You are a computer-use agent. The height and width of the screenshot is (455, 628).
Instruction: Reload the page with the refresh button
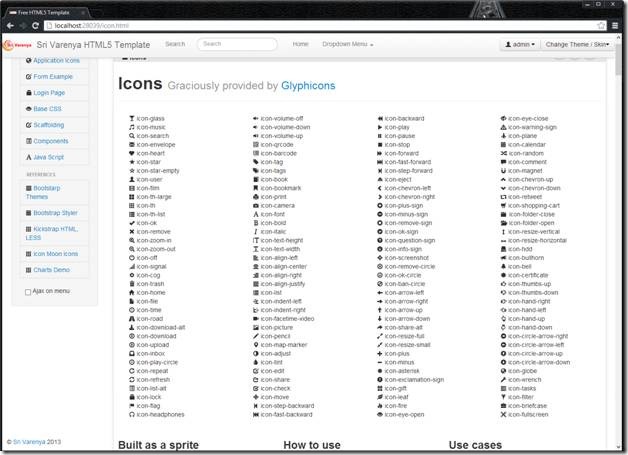click(x=35, y=26)
